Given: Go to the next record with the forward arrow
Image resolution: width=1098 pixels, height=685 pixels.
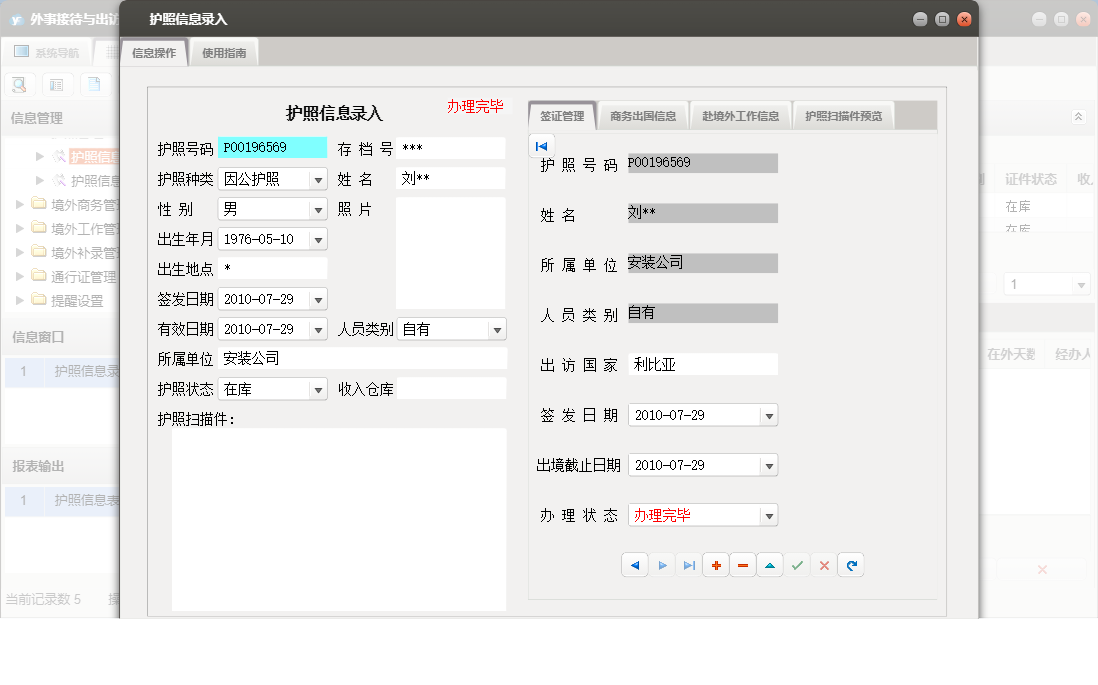Looking at the screenshot, I should coord(663,565).
